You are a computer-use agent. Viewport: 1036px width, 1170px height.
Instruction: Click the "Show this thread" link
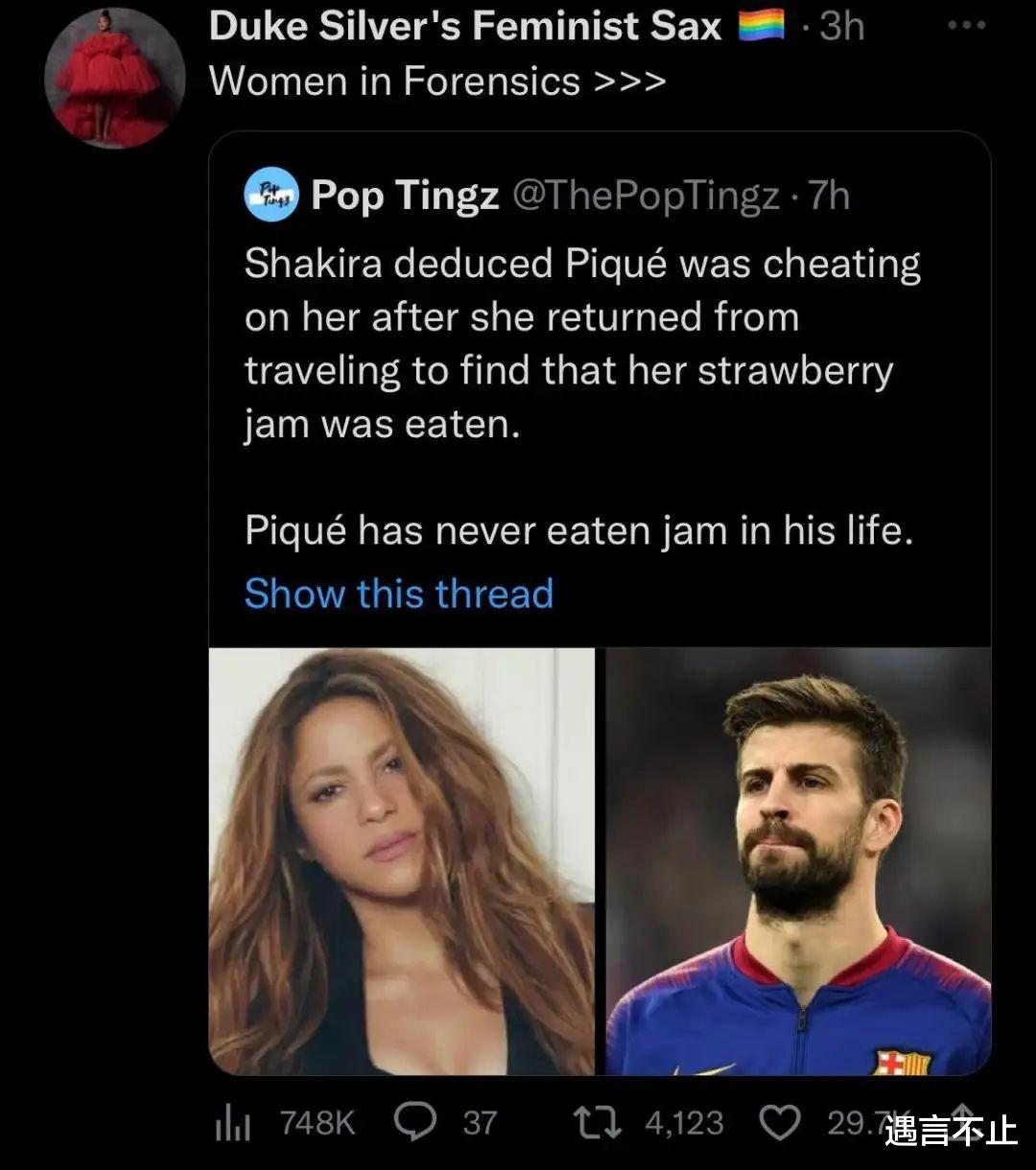pos(399,594)
